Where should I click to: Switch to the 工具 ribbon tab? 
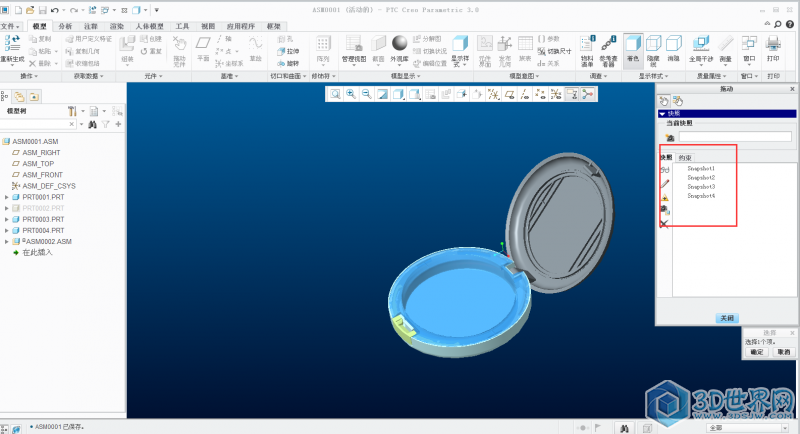182,26
